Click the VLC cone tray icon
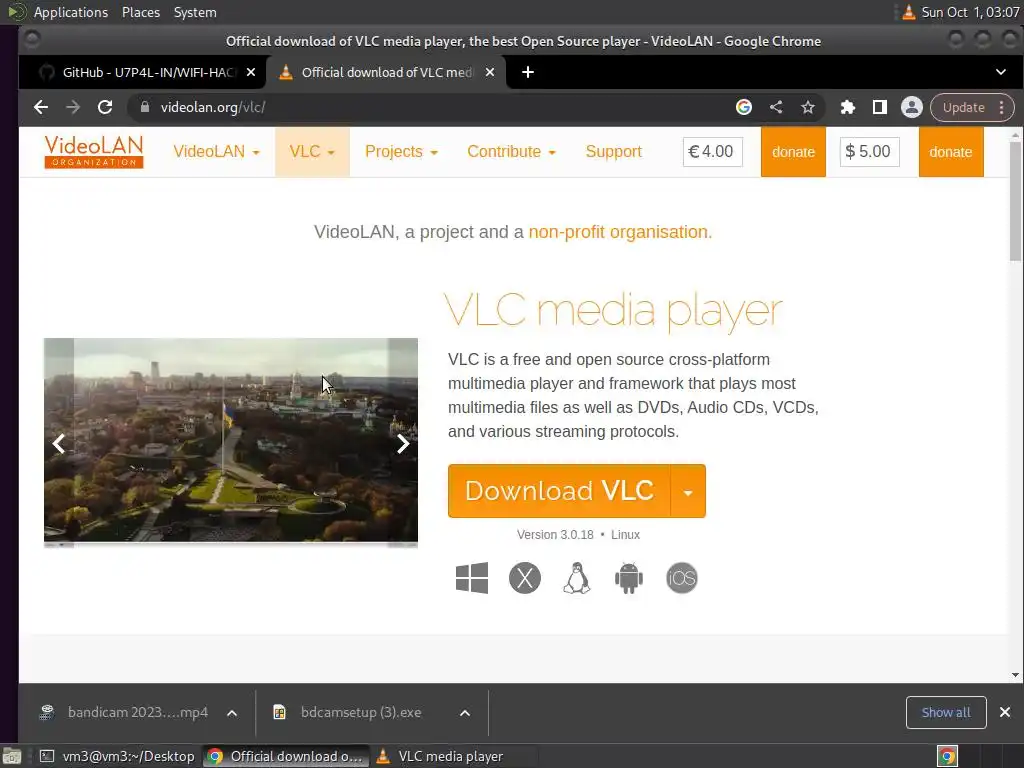 (x=908, y=12)
